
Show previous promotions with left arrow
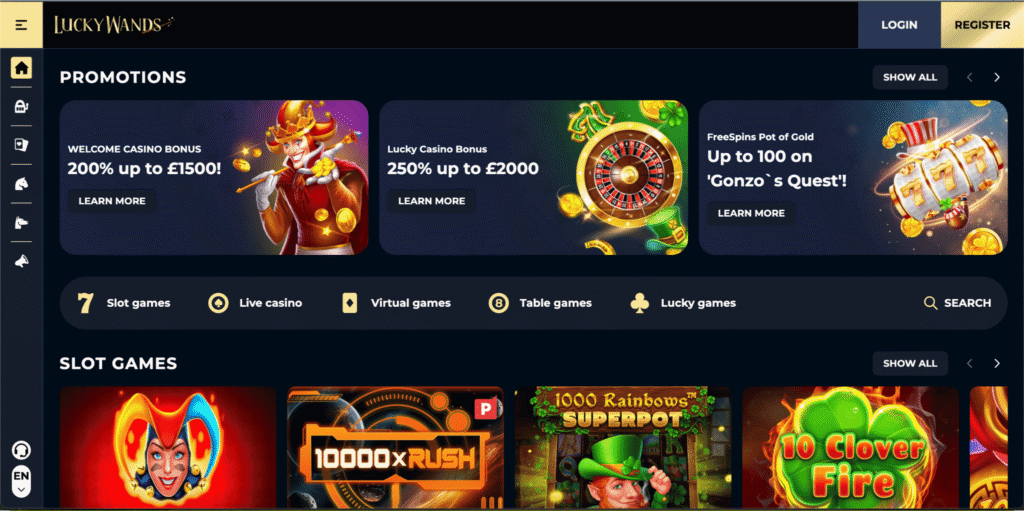click(970, 77)
